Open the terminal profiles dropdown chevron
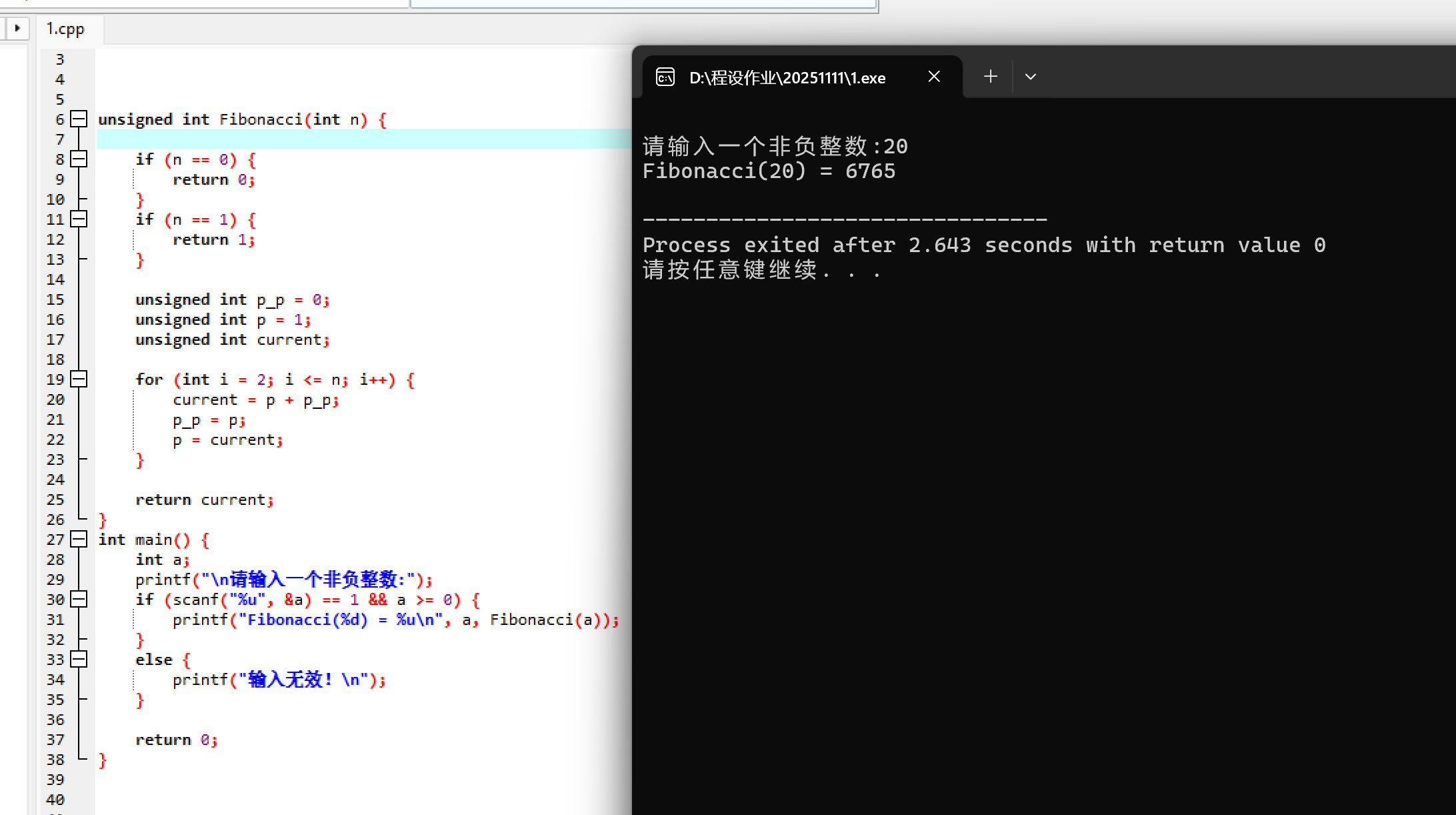 [1031, 77]
